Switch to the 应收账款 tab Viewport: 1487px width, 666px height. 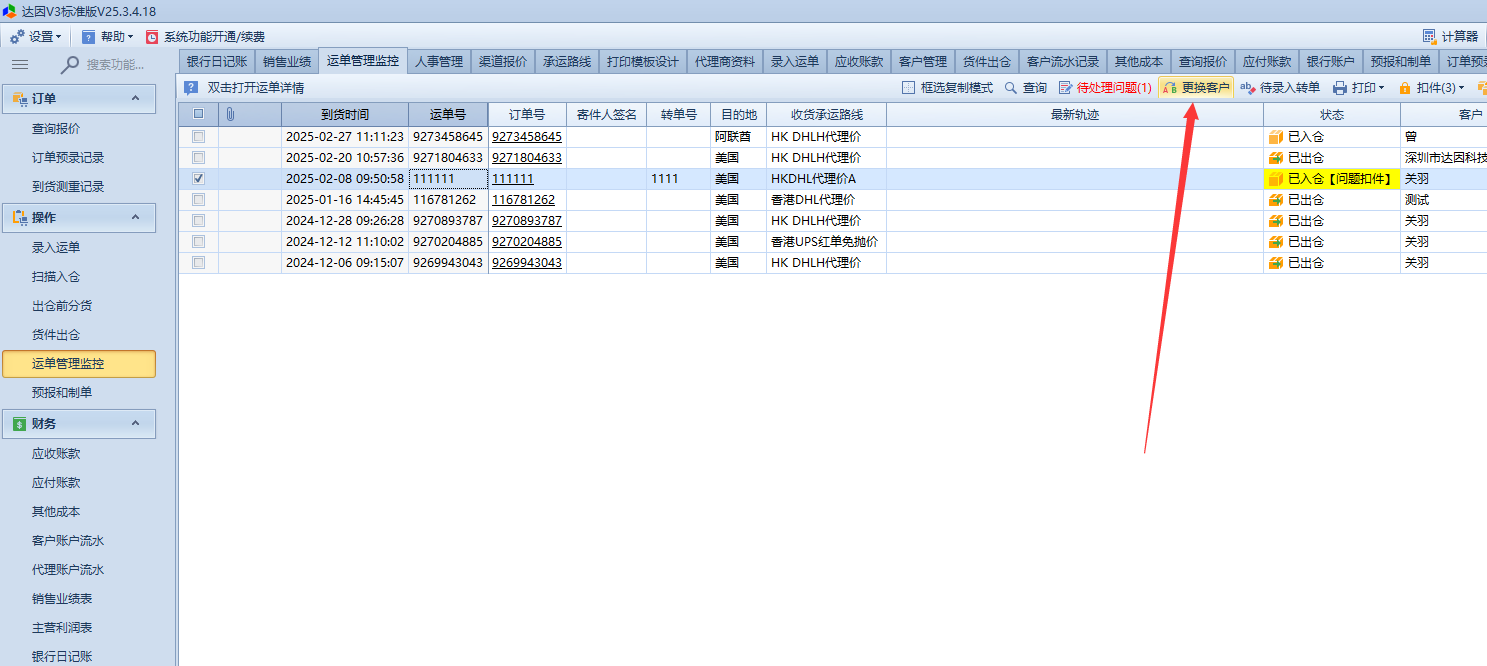(x=859, y=62)
